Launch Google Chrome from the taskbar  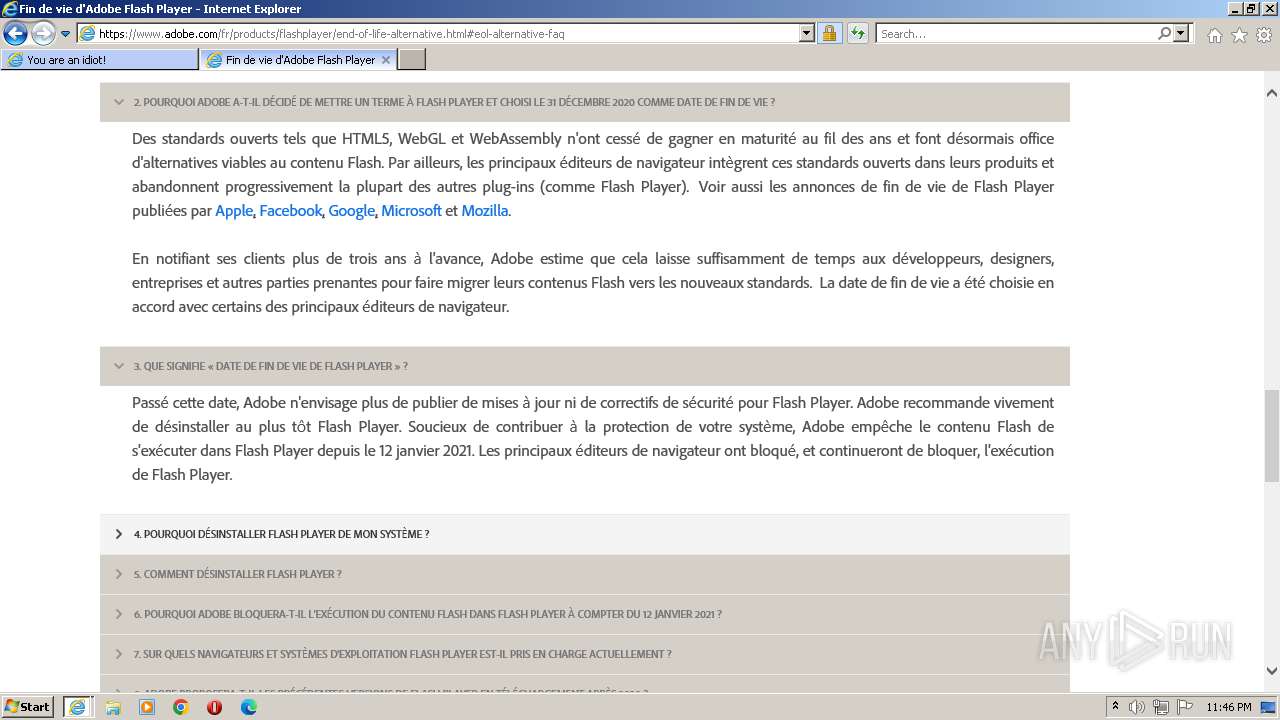pyautogui.click(x=181, y=707)
